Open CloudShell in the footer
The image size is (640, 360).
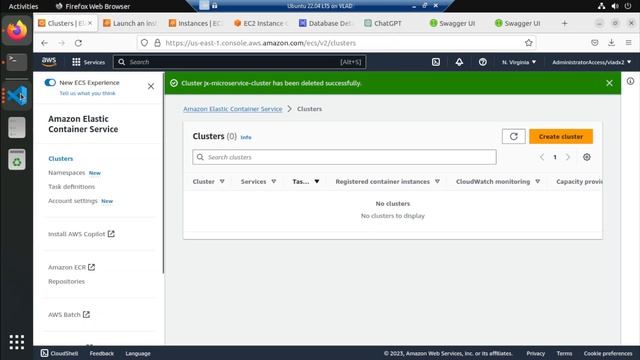coord(59,353)
